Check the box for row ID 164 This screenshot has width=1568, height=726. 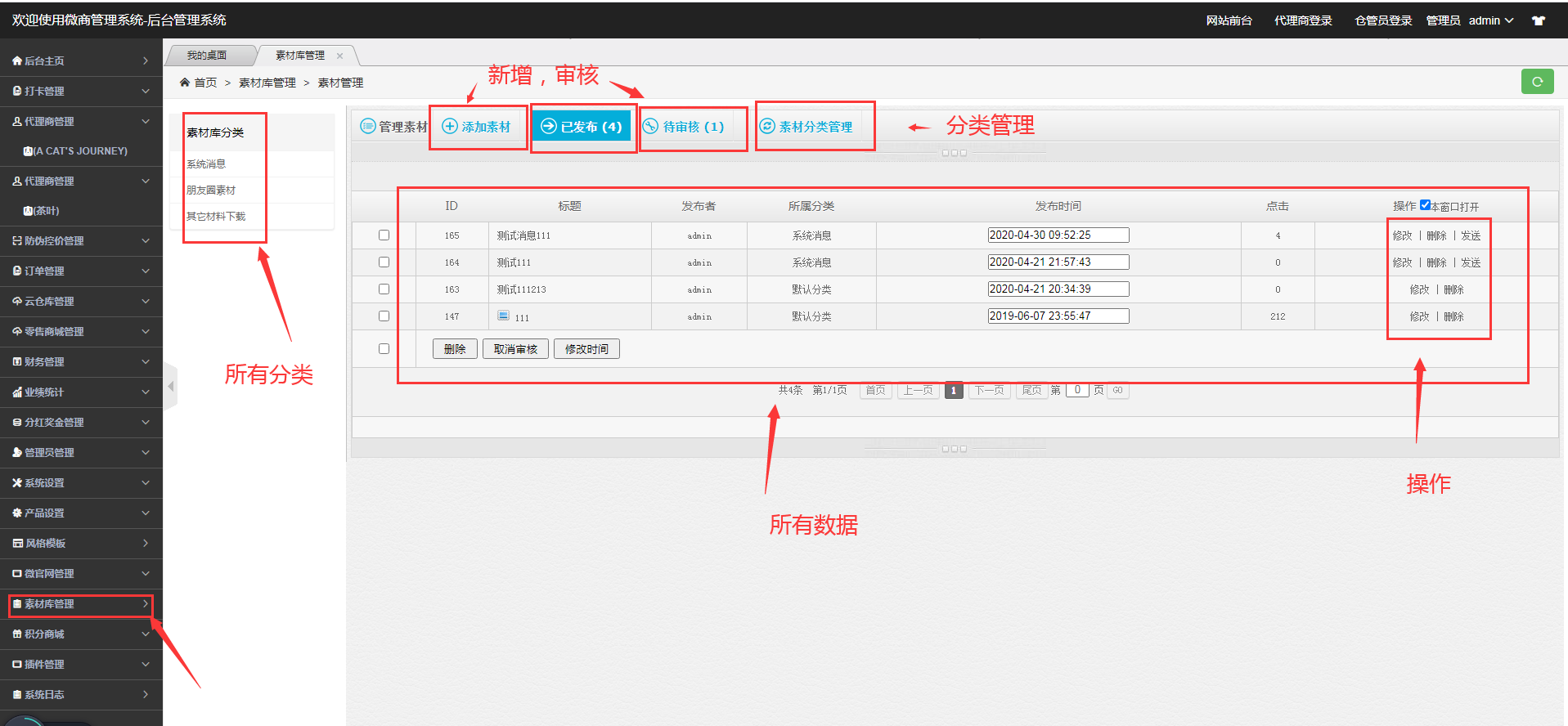pos(384,262)
